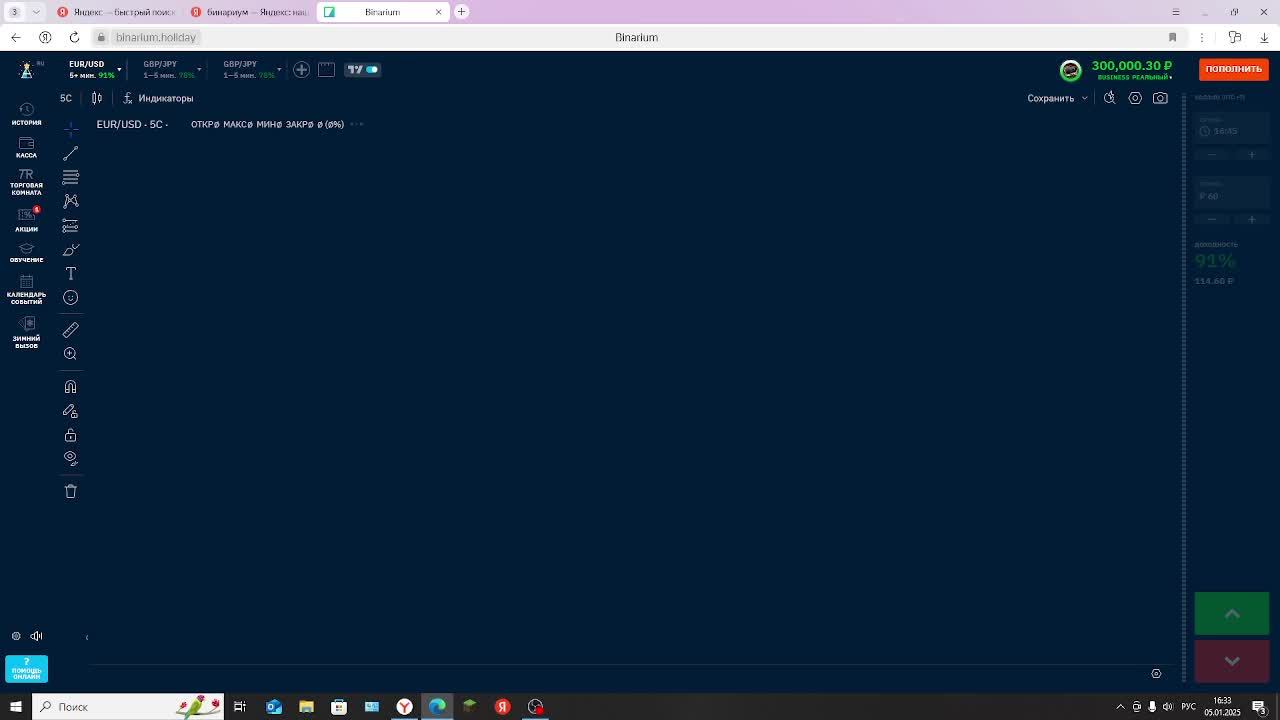The height and width of the screenshot is (720, 1280).
Task: Select the brush drawing tool
Action: [x=70, y=249]
